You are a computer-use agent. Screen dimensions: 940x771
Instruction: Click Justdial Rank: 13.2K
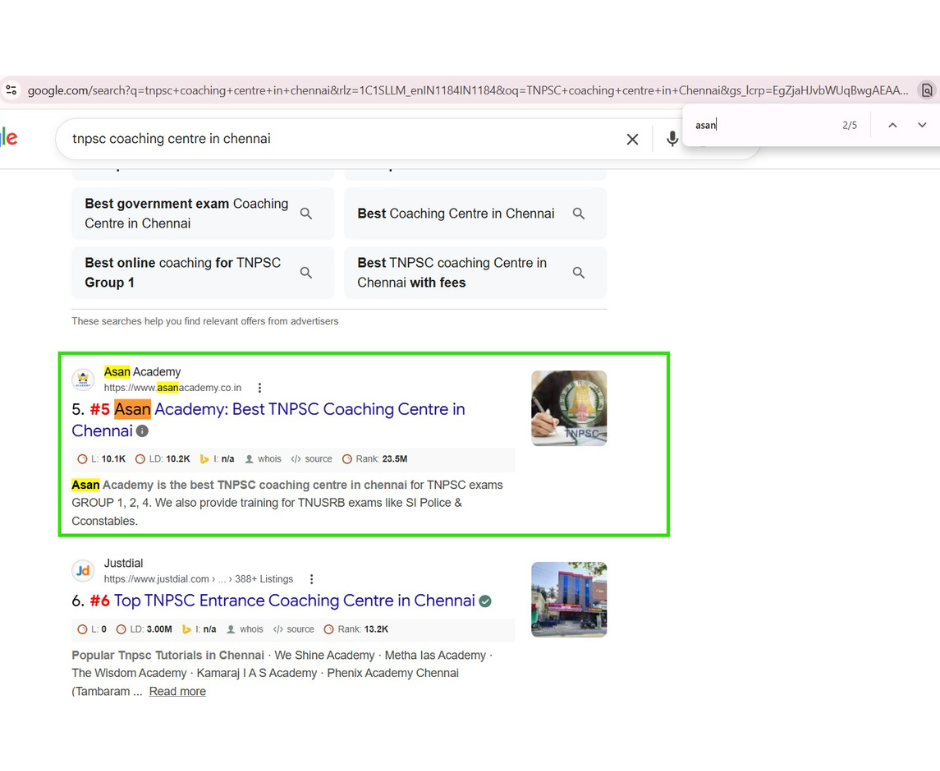[x=356, y=630]
